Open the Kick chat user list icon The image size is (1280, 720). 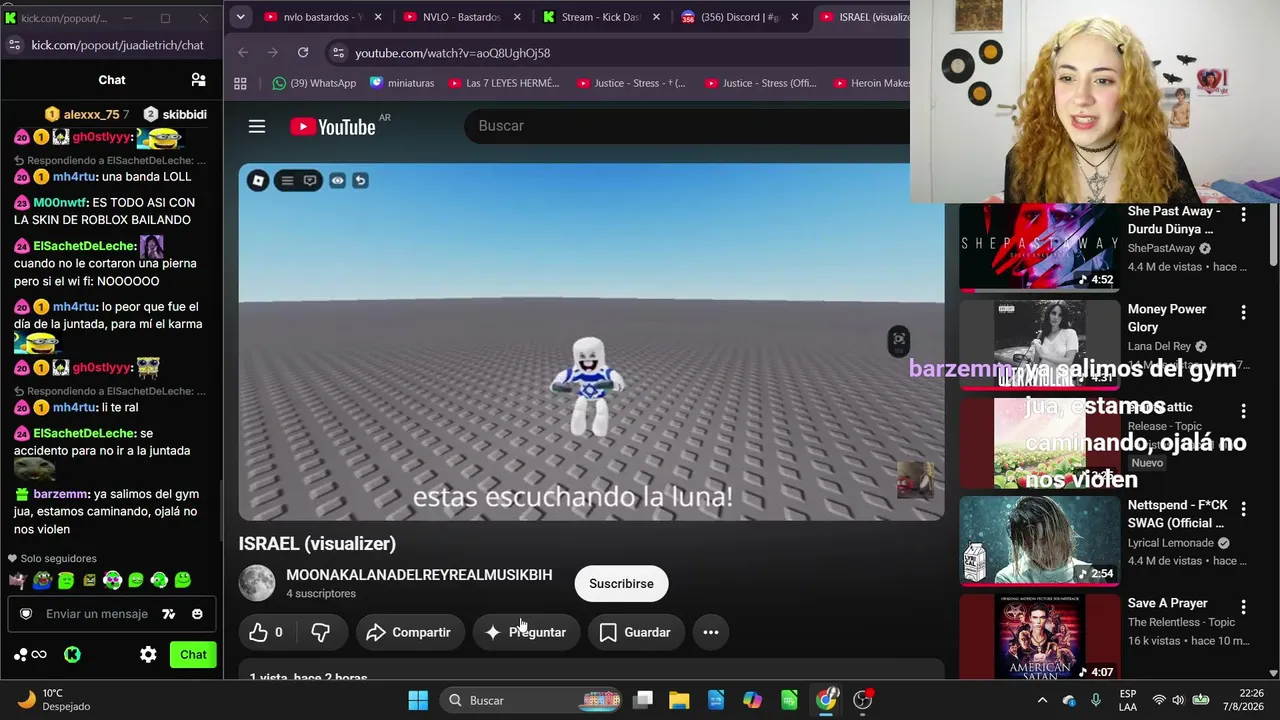[x=198, y=80]
